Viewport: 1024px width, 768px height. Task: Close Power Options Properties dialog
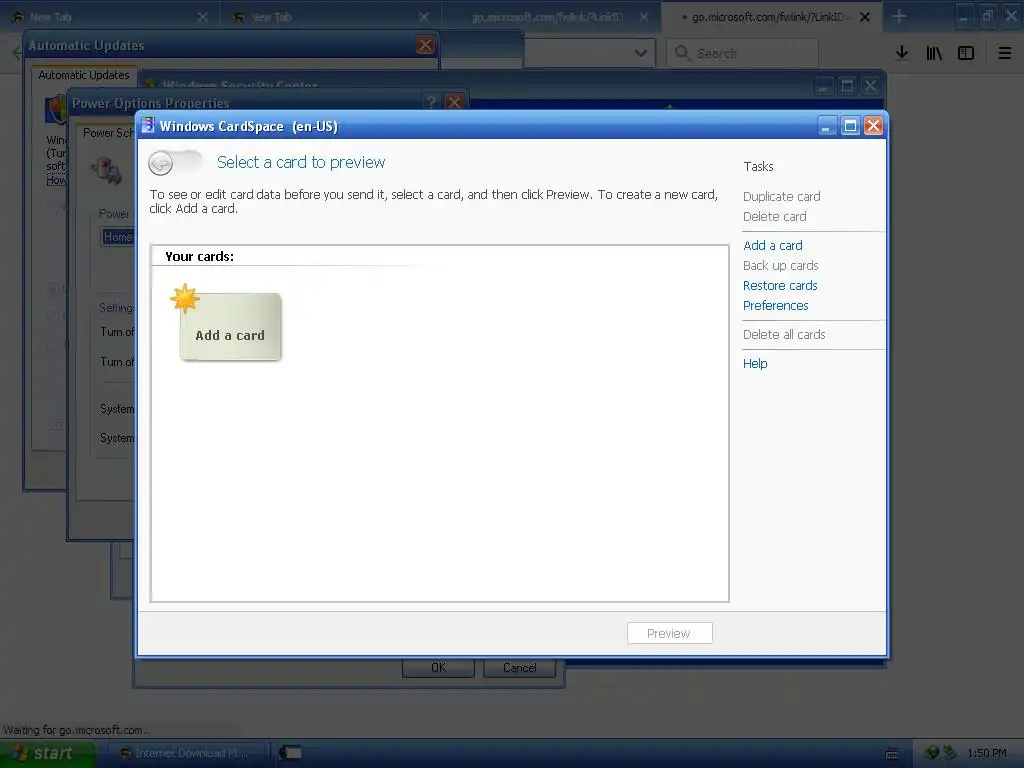click(x=455, y=102)
